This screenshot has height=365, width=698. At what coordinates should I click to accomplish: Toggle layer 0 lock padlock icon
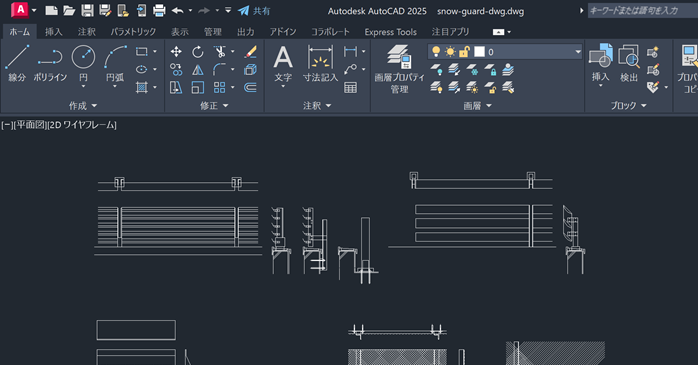point(464,52)
